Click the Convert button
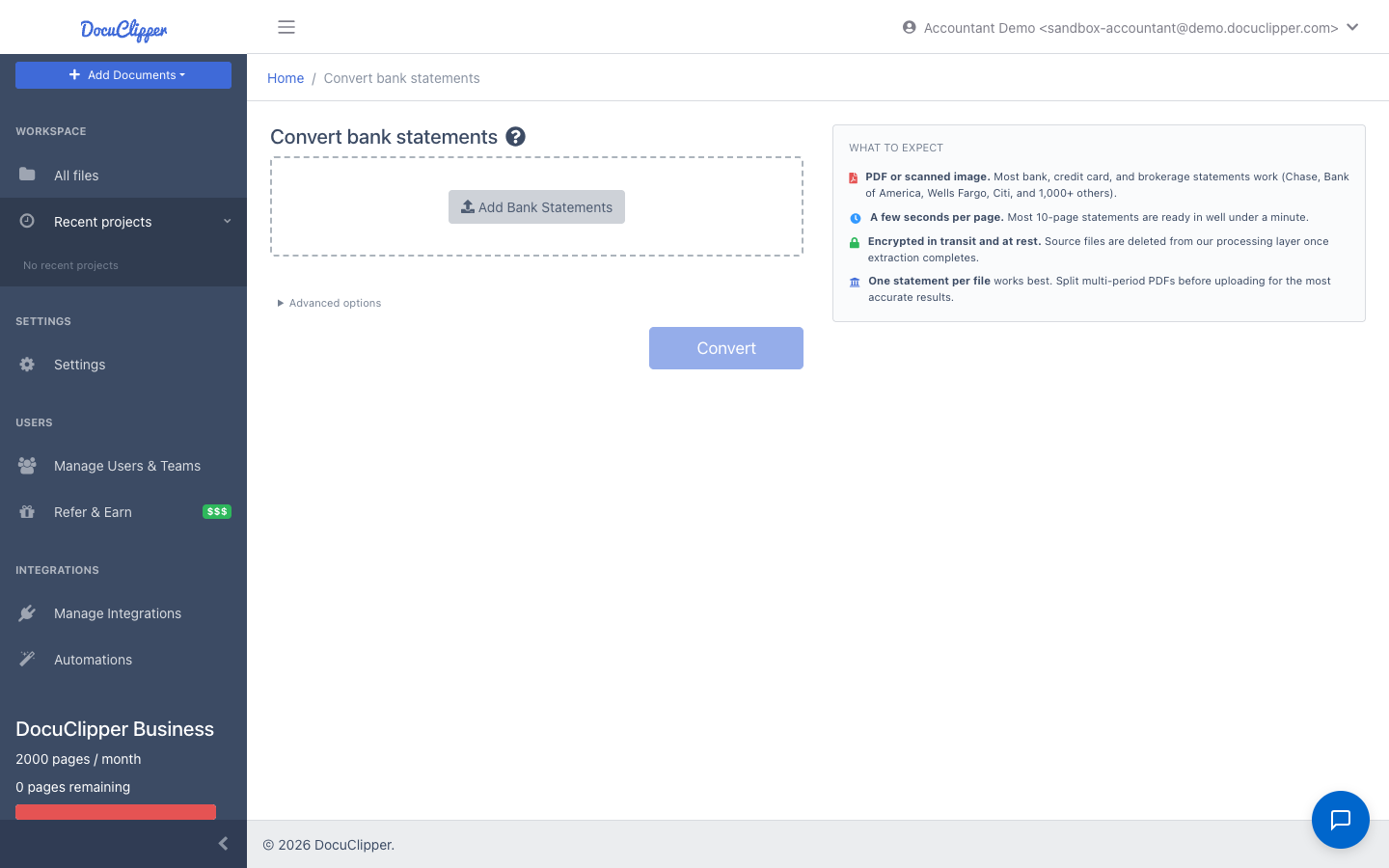This screenshot has width=1389, height=868. [726, 348]
